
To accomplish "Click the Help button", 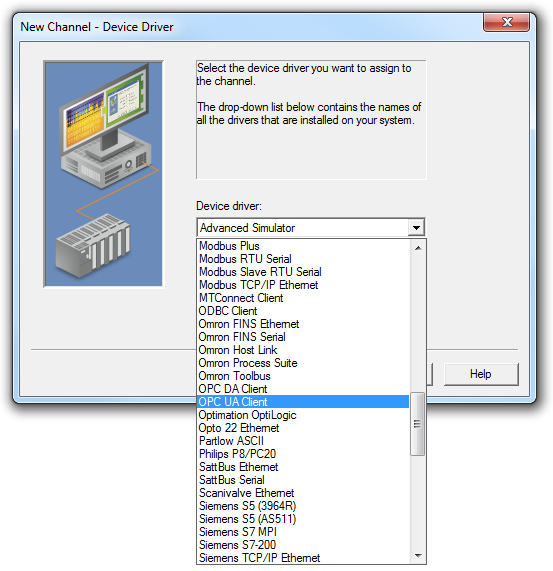I will click(x=481, y=374).
